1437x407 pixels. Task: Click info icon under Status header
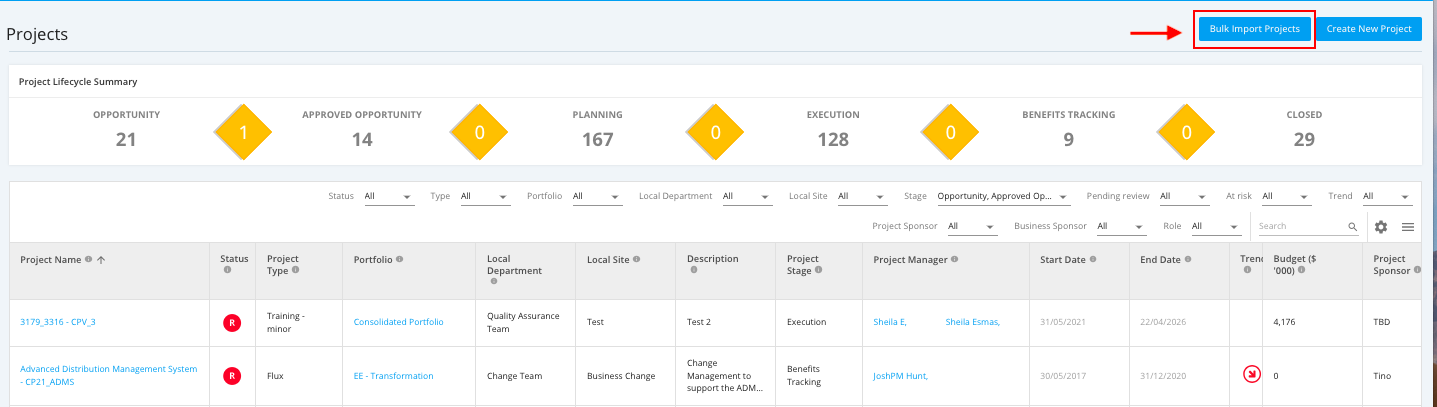[227, 270]
